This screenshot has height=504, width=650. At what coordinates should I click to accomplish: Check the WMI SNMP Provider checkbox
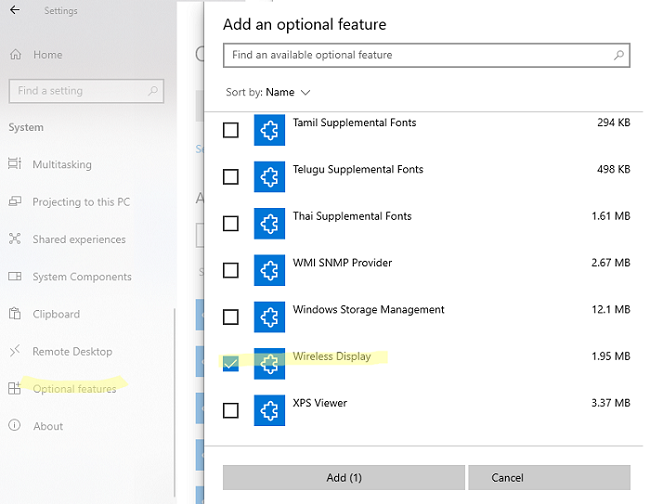click(230, 270)
